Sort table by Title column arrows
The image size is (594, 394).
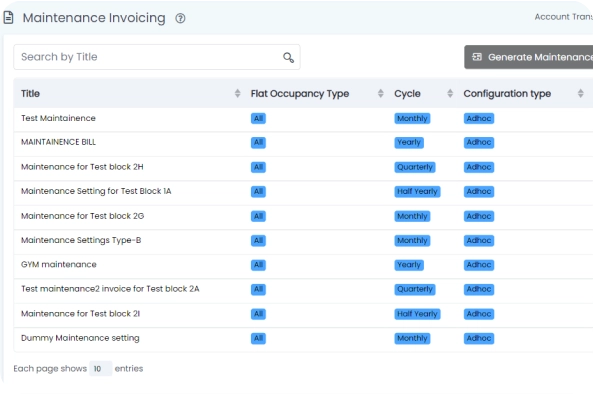pos(238,93)
